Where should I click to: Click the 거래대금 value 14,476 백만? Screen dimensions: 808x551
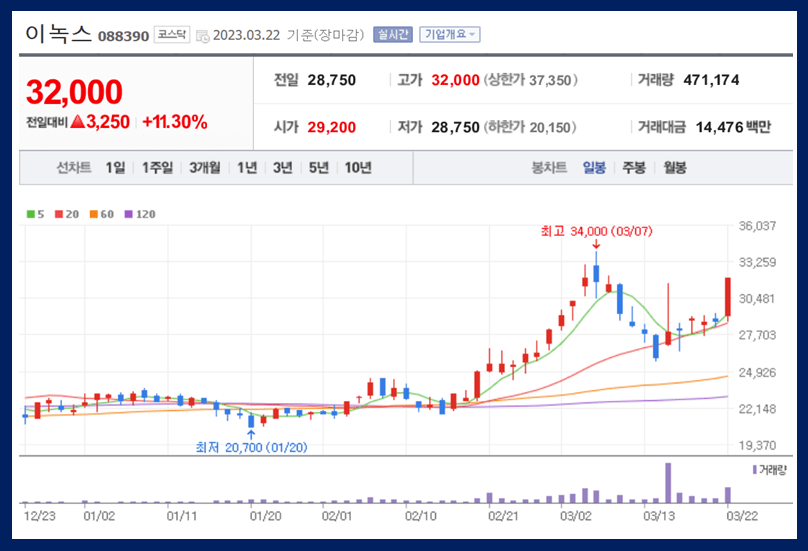[733, 127]
